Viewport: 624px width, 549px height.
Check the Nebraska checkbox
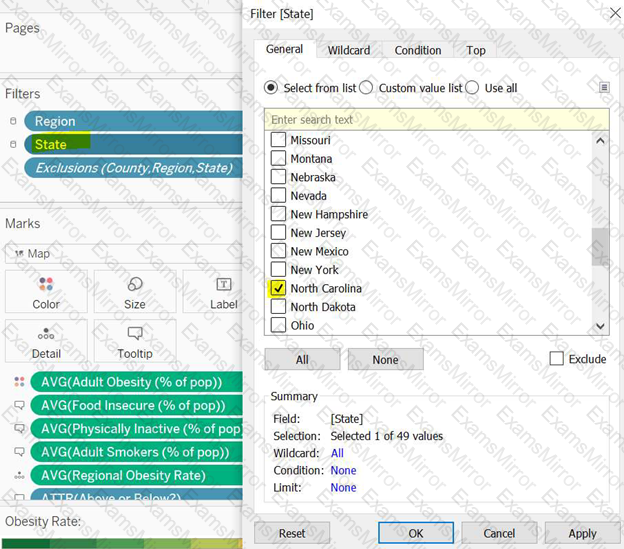click(x=278, y=177)
